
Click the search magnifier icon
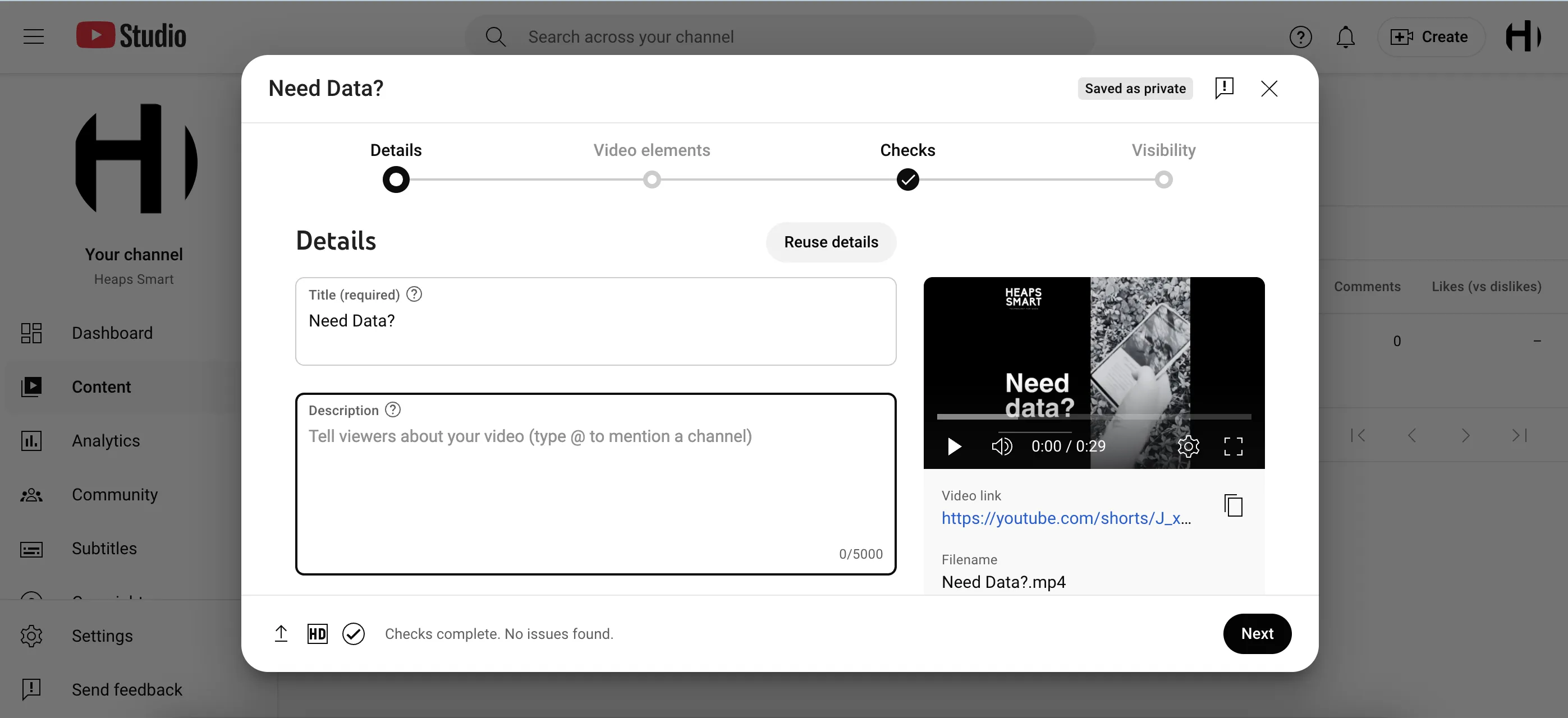pyautogui.click(x=496, y=36)
